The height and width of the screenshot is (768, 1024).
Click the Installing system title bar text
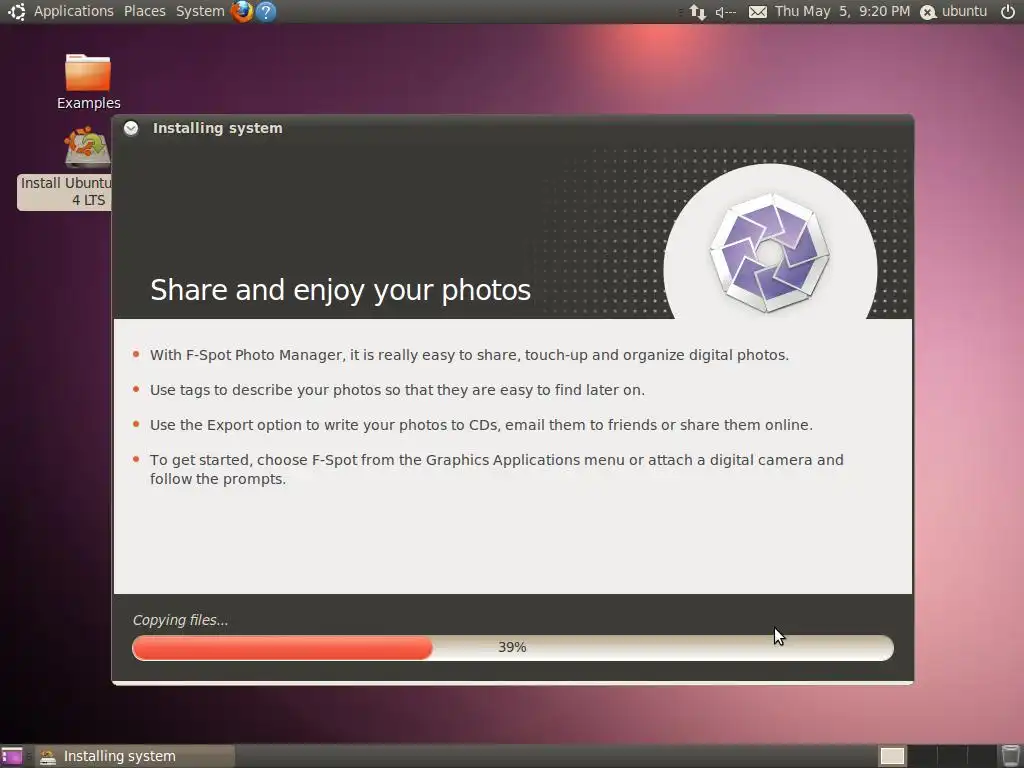pos(217,128)
